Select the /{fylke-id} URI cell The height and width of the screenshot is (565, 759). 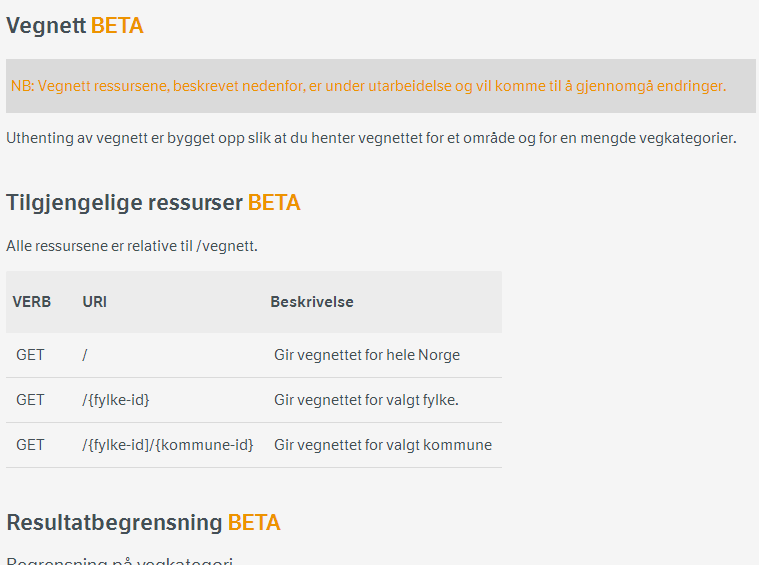116,400
